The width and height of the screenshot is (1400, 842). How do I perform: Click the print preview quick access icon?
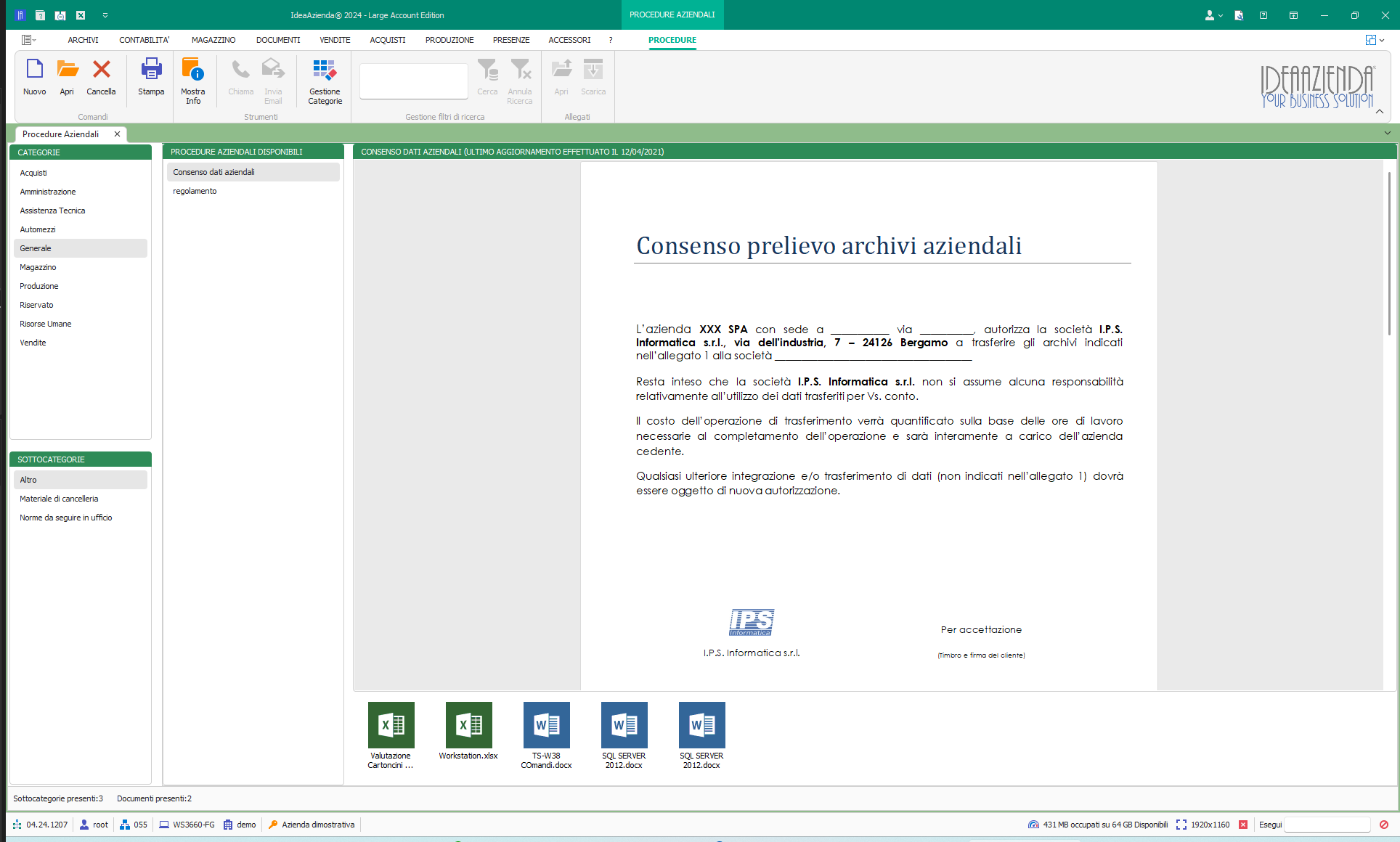(x=60, y=15)
